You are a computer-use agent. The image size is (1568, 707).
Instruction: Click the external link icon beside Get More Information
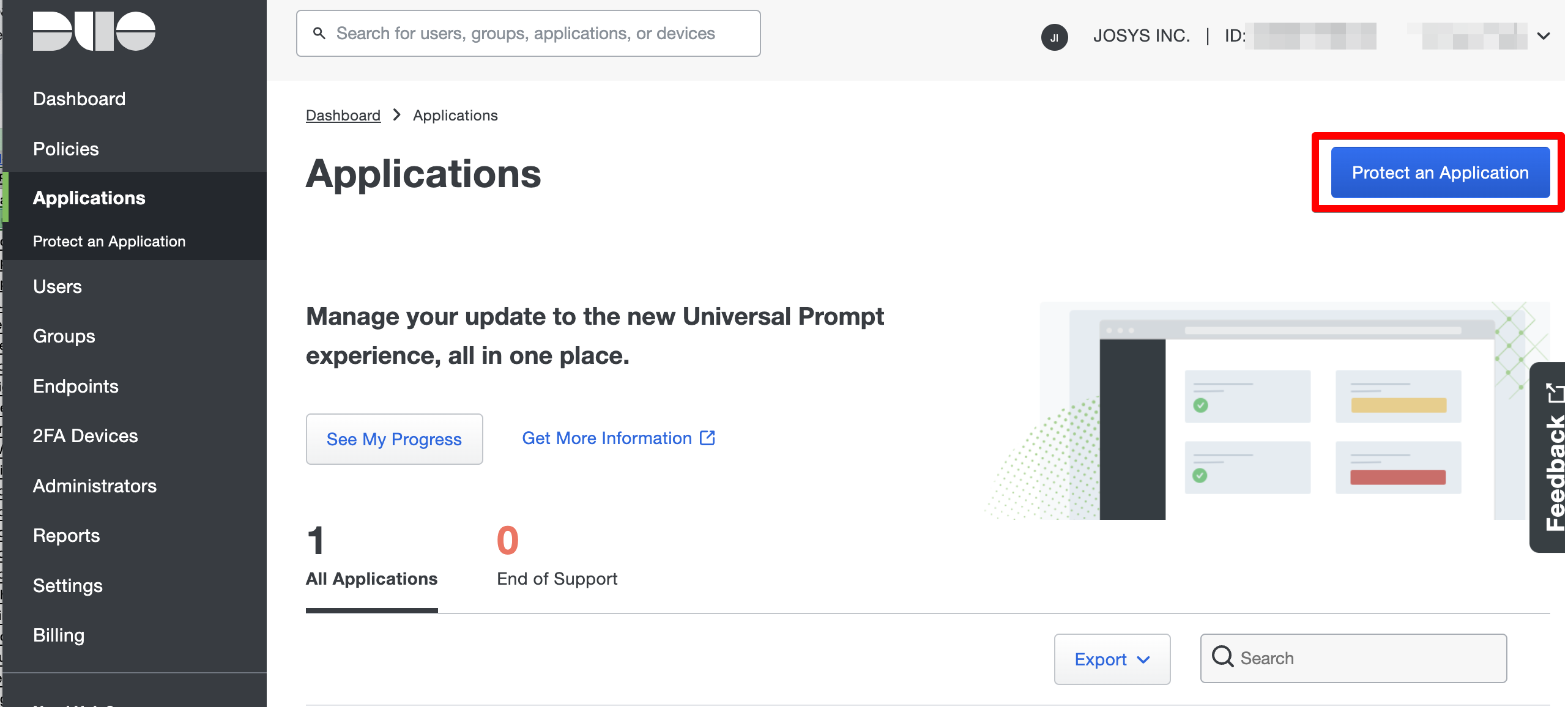click(x=707, y=438)
